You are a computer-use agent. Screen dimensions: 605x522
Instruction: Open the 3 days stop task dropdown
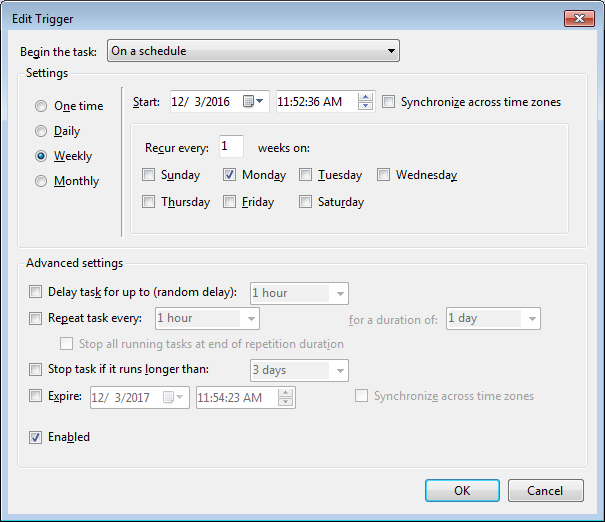299,370
